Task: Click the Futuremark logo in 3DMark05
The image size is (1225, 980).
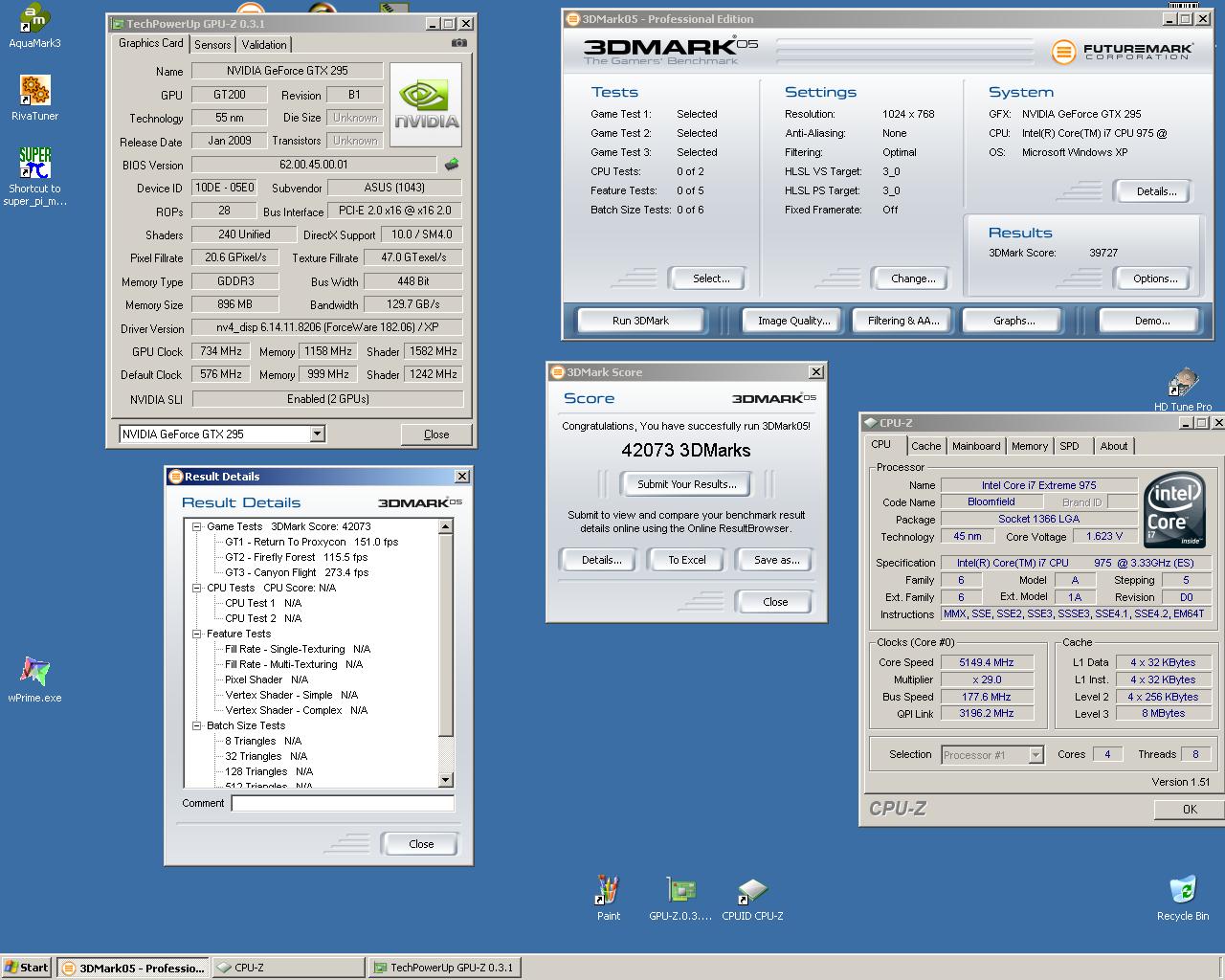Action: [x=1123, y=51]
